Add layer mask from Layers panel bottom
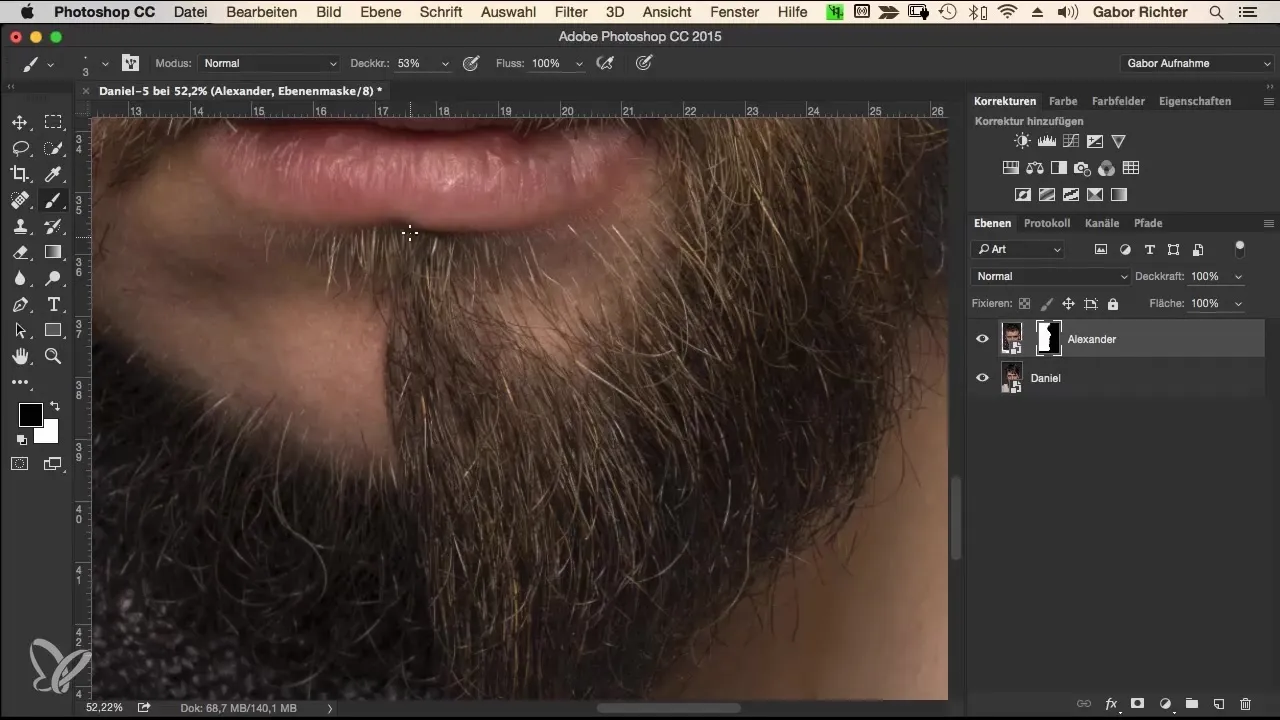 click(1138, 704)
